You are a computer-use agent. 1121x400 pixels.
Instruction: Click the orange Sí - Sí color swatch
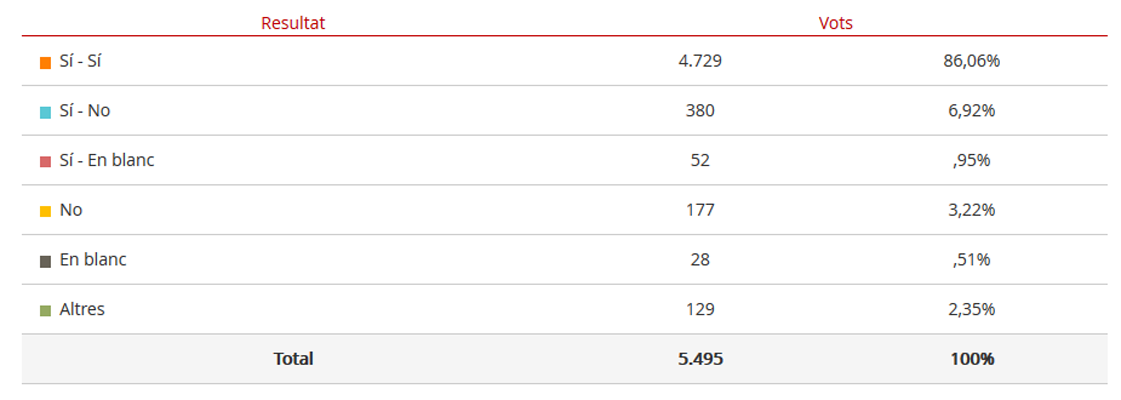pyautogui.click(x=46, y=63)
